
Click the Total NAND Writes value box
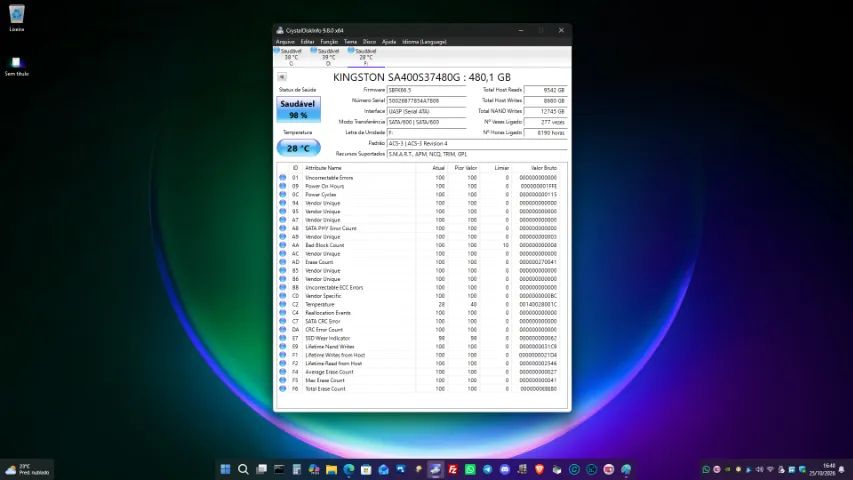(x=546, y=112)
